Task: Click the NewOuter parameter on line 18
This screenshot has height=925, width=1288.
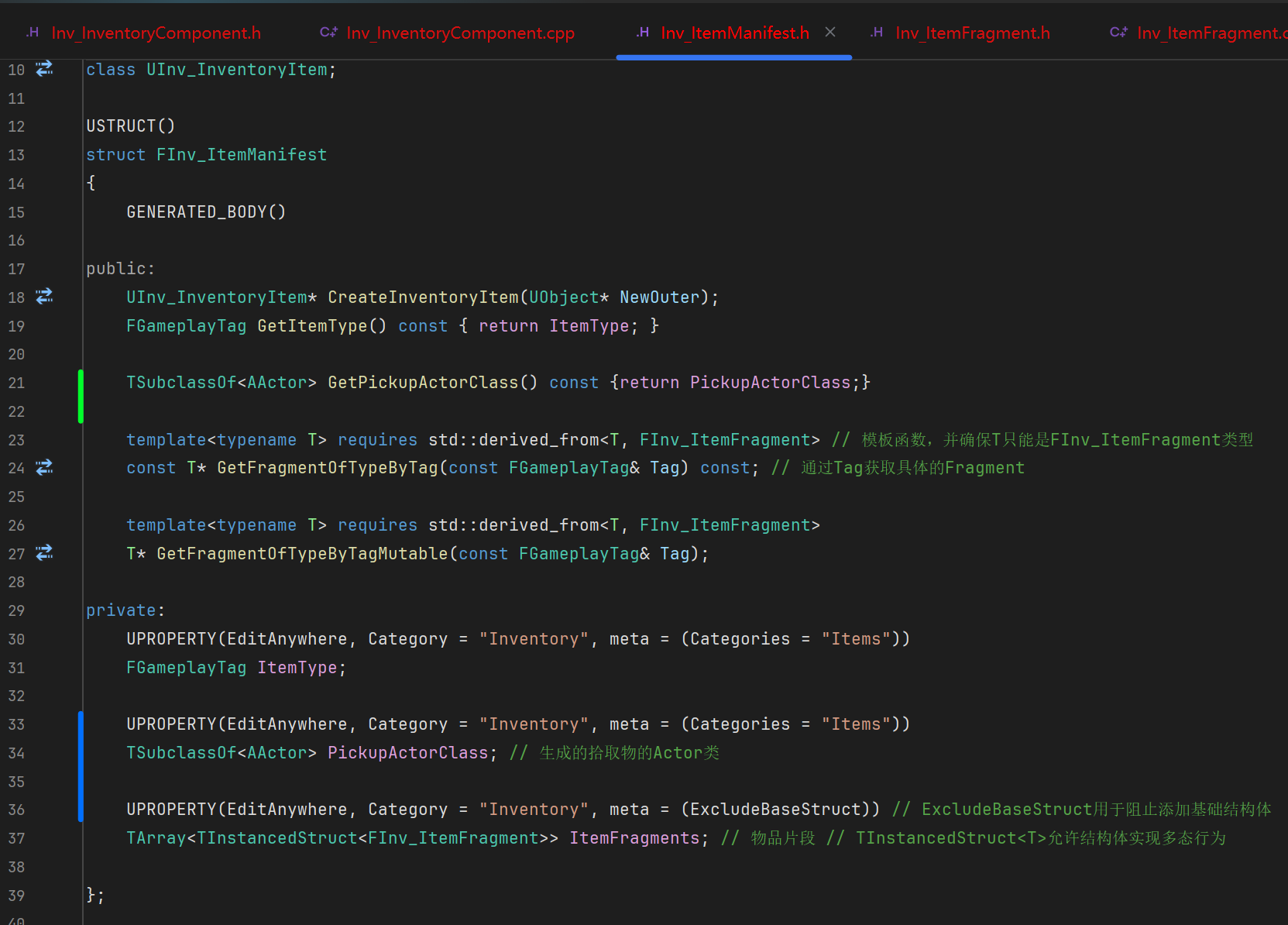Action: (660, 297)
